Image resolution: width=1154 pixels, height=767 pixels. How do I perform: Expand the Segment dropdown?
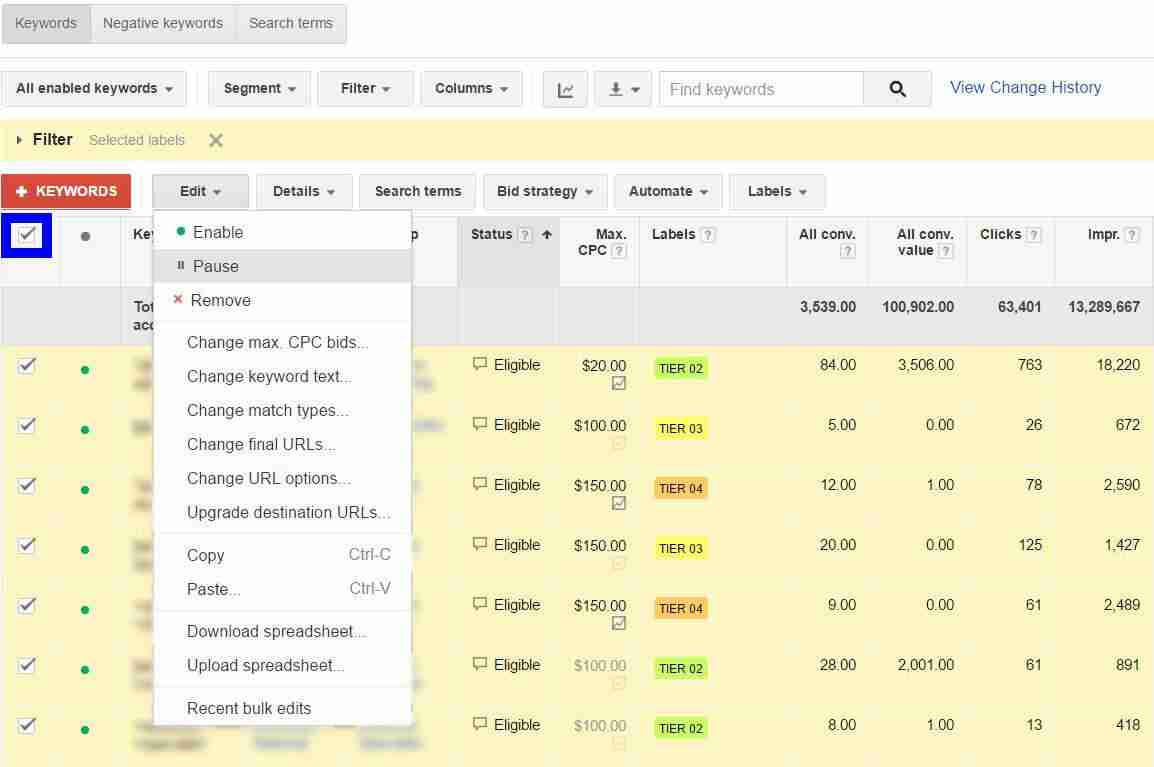(259, 89)
